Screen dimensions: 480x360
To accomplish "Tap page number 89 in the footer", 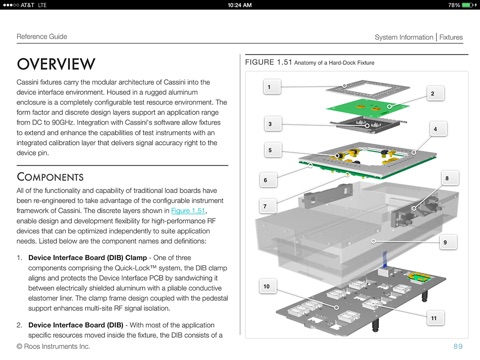I will (458, 346).
